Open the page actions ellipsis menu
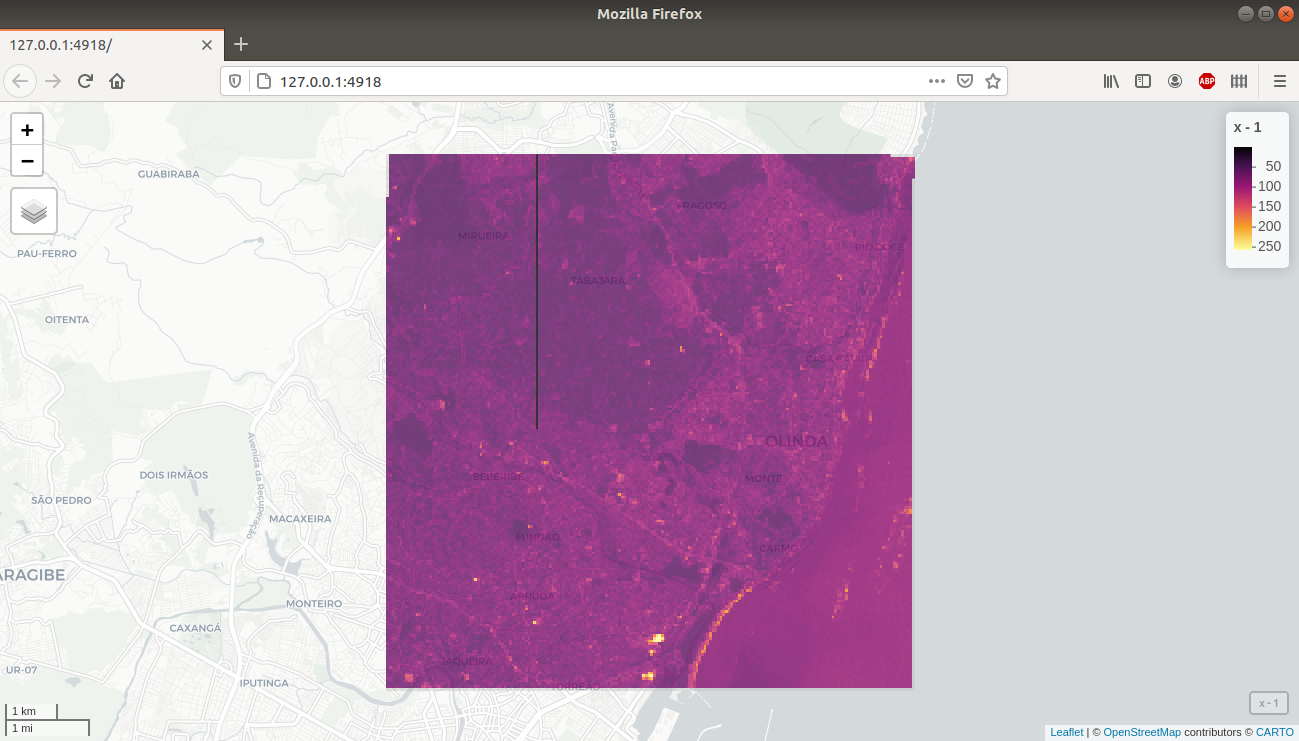 (x=936, y=81)
